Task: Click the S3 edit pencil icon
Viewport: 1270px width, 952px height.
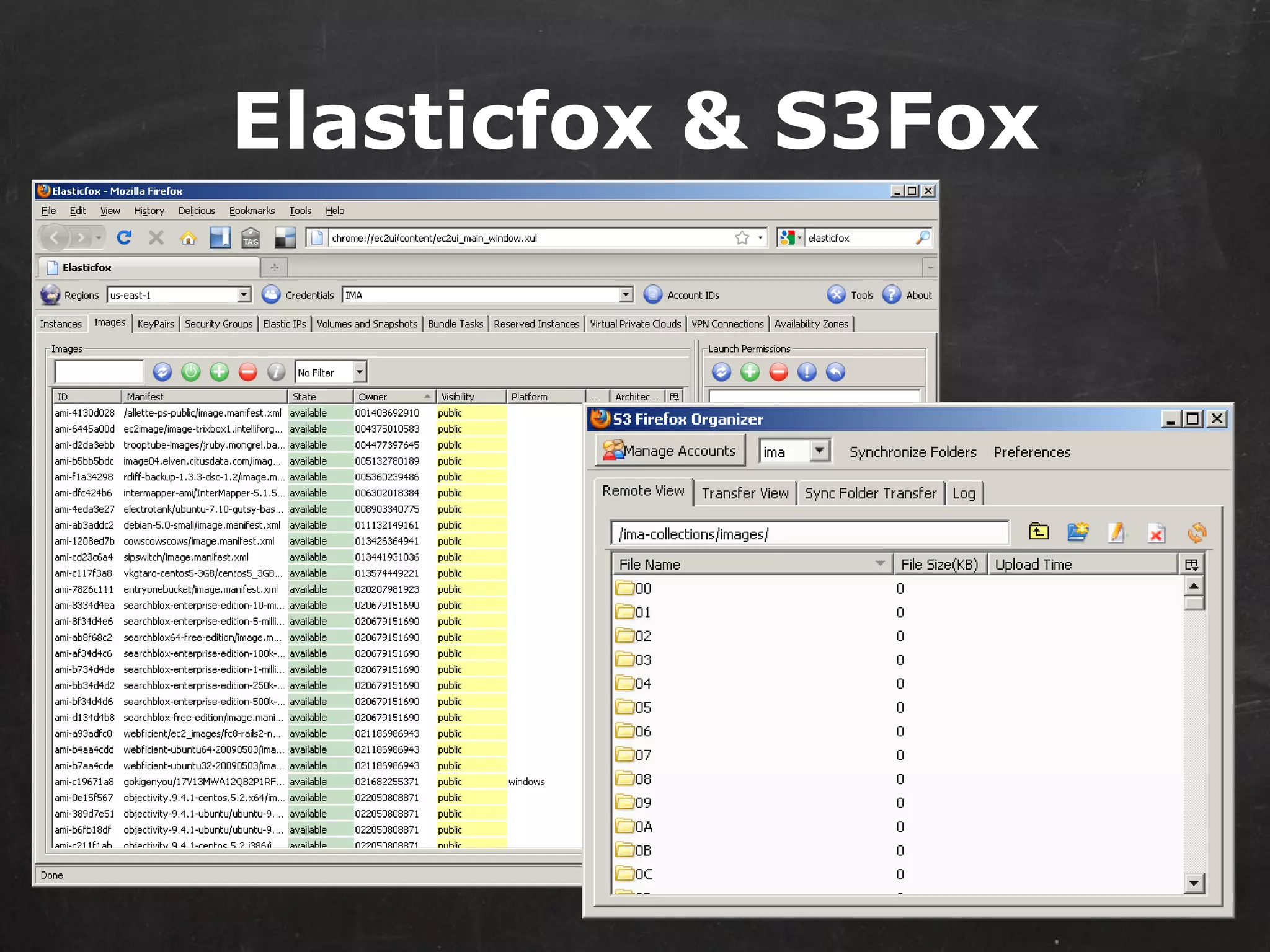Action: (x=1117, y=532)
